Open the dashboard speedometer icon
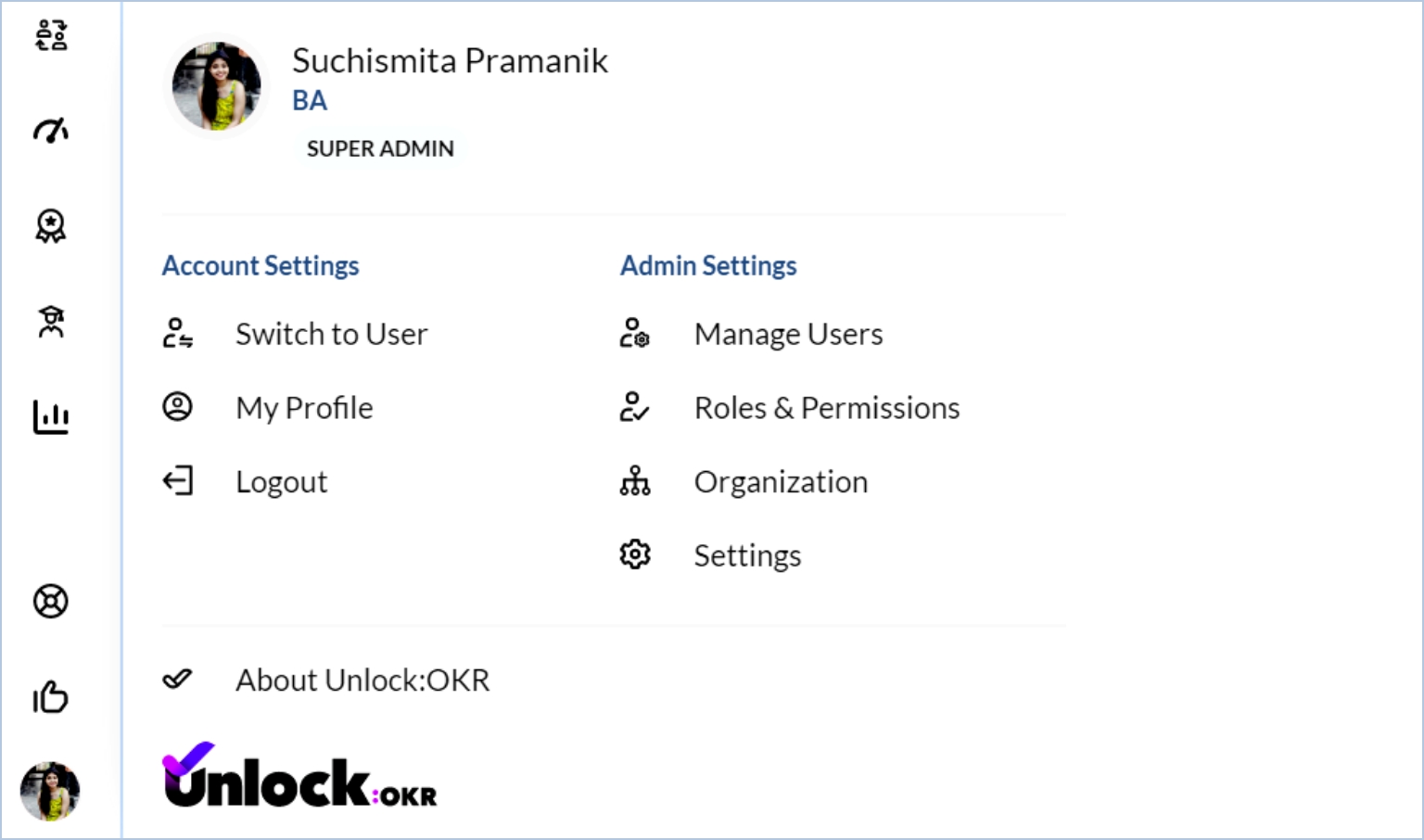The image size is (1424, 840). pos(51,131)
